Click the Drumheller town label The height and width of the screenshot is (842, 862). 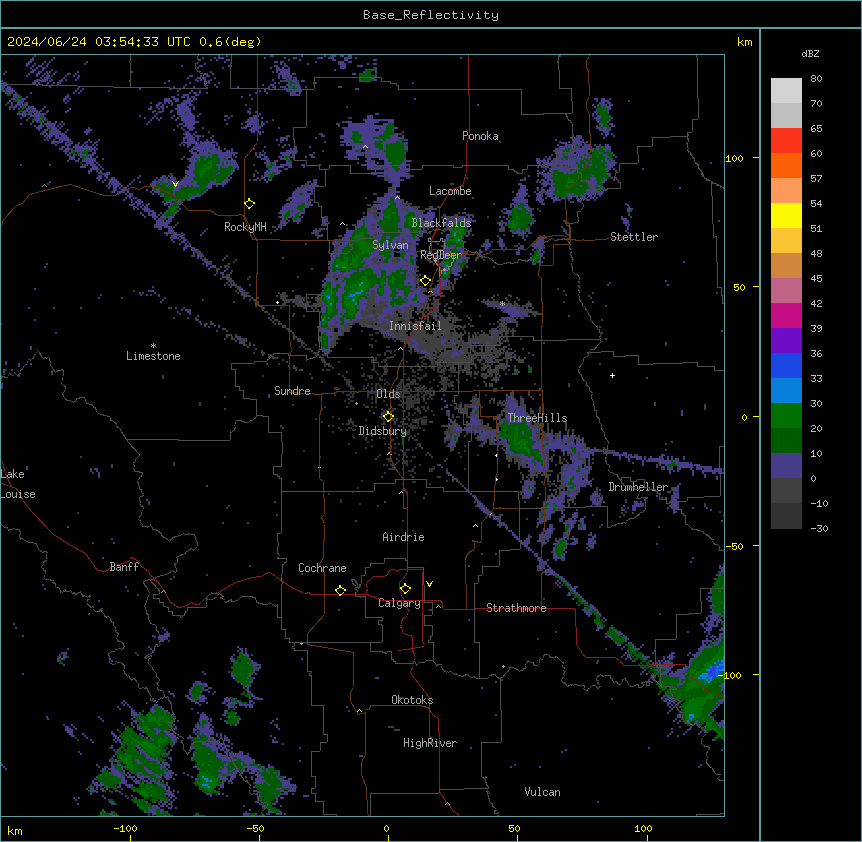[x=638, y=487]
